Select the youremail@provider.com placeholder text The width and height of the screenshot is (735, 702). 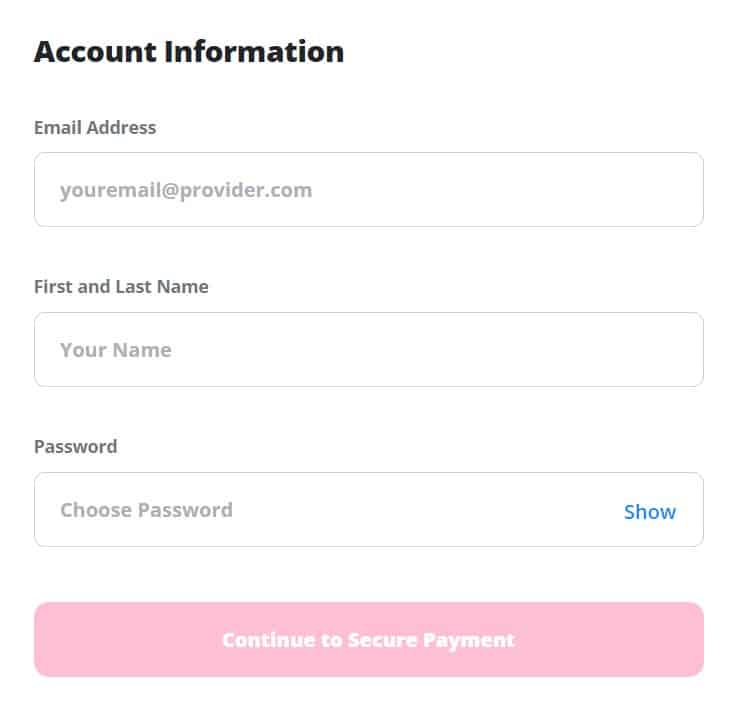pos(186,190)
